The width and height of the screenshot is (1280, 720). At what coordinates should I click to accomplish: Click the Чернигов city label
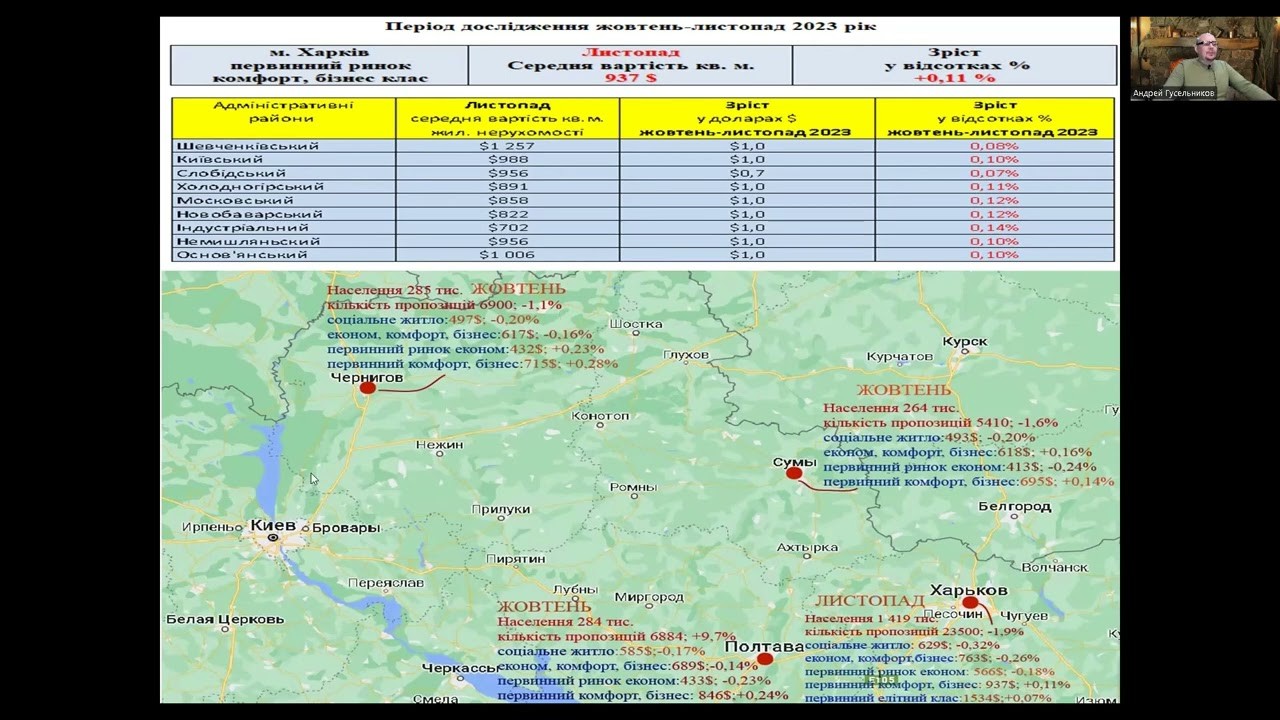pos(367,378)
